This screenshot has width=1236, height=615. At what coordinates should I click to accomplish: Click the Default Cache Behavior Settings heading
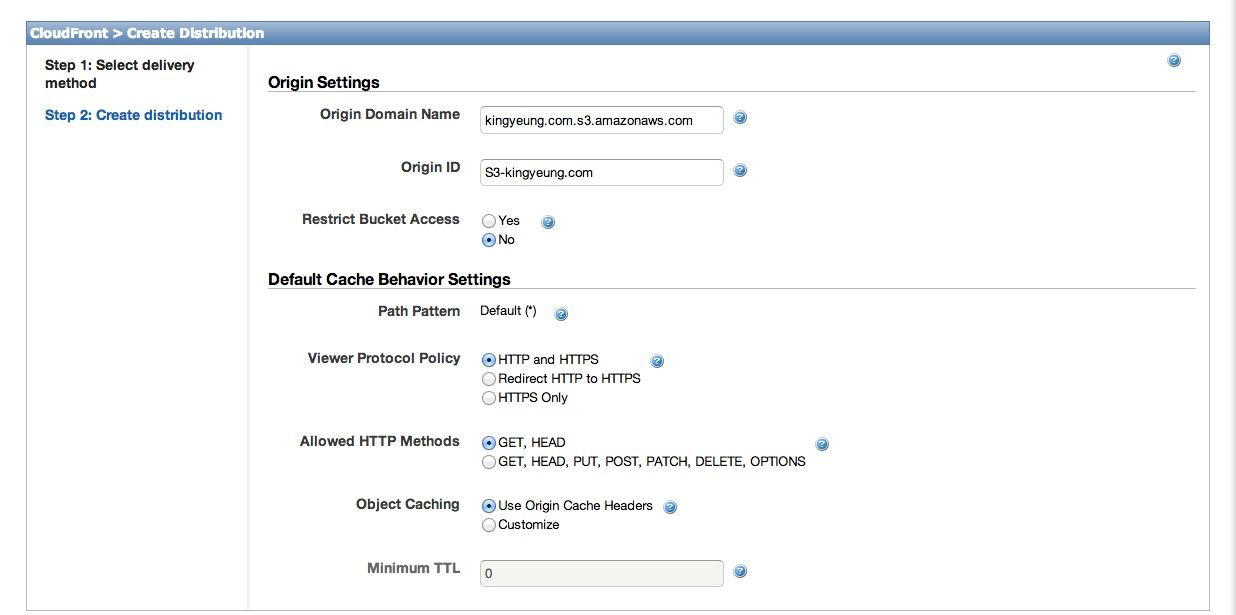[x=389, y=279]
